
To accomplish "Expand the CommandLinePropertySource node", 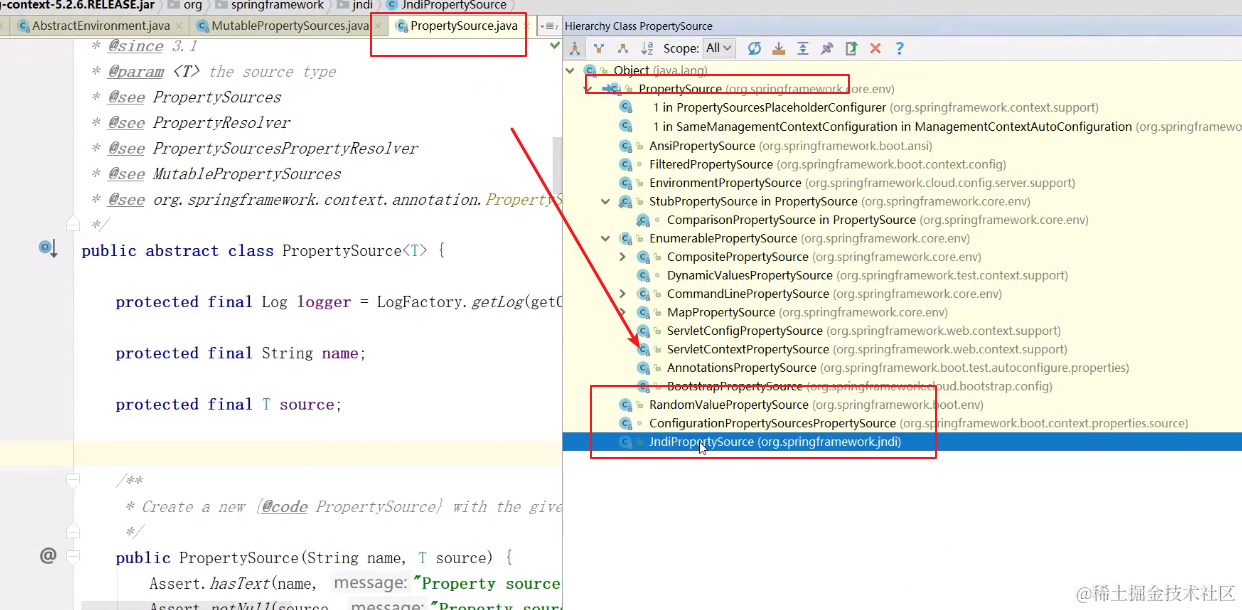I will (624, 294).
